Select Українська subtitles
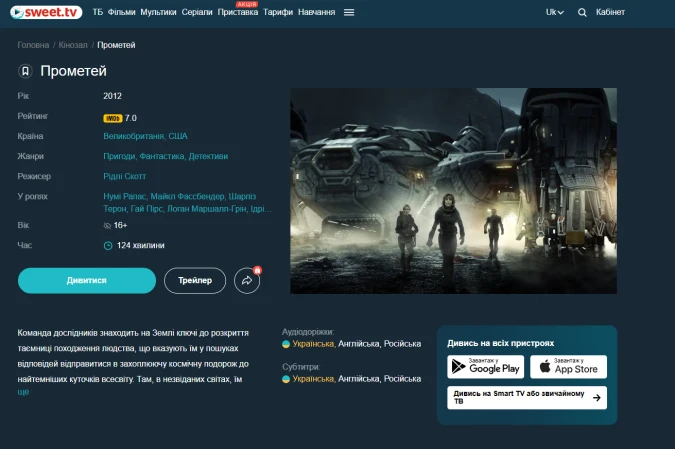 click(313, 379)
